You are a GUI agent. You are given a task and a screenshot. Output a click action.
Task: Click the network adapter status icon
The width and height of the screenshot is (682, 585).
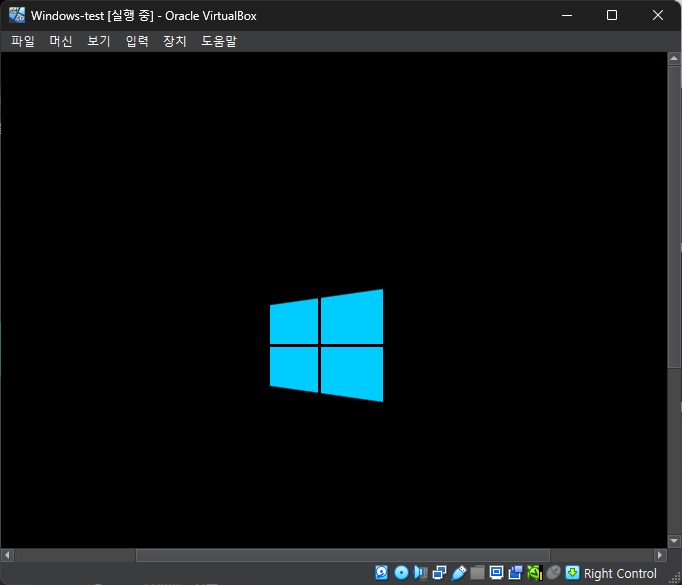tap(439, 573)
